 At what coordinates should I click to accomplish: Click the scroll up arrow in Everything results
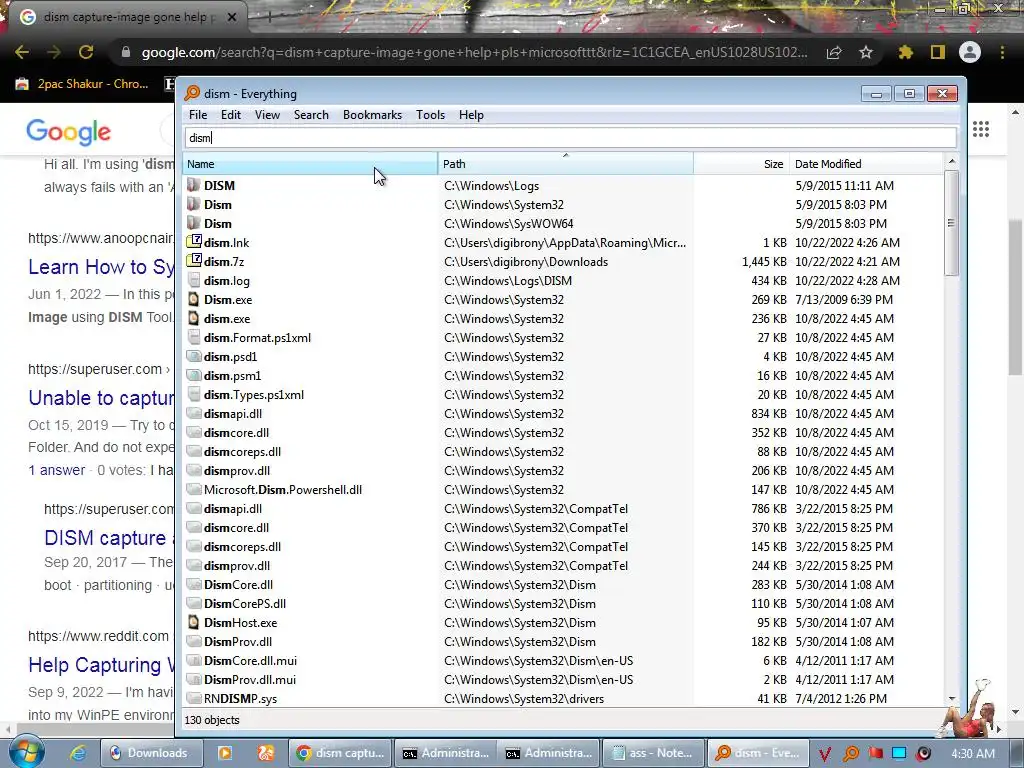952,161
